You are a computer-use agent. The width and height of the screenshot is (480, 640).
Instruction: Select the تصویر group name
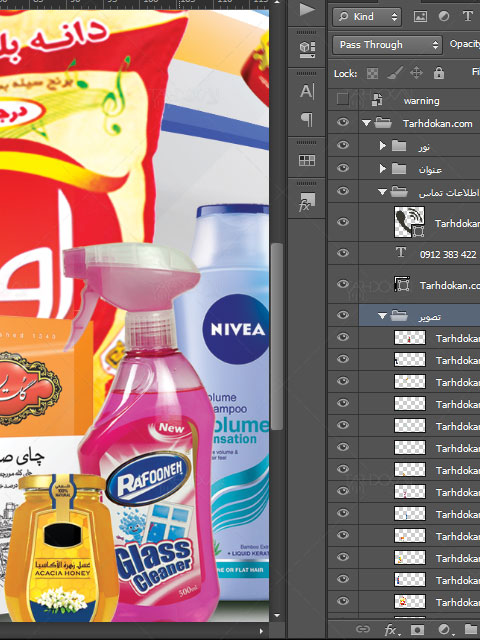(x=429, y=317)
